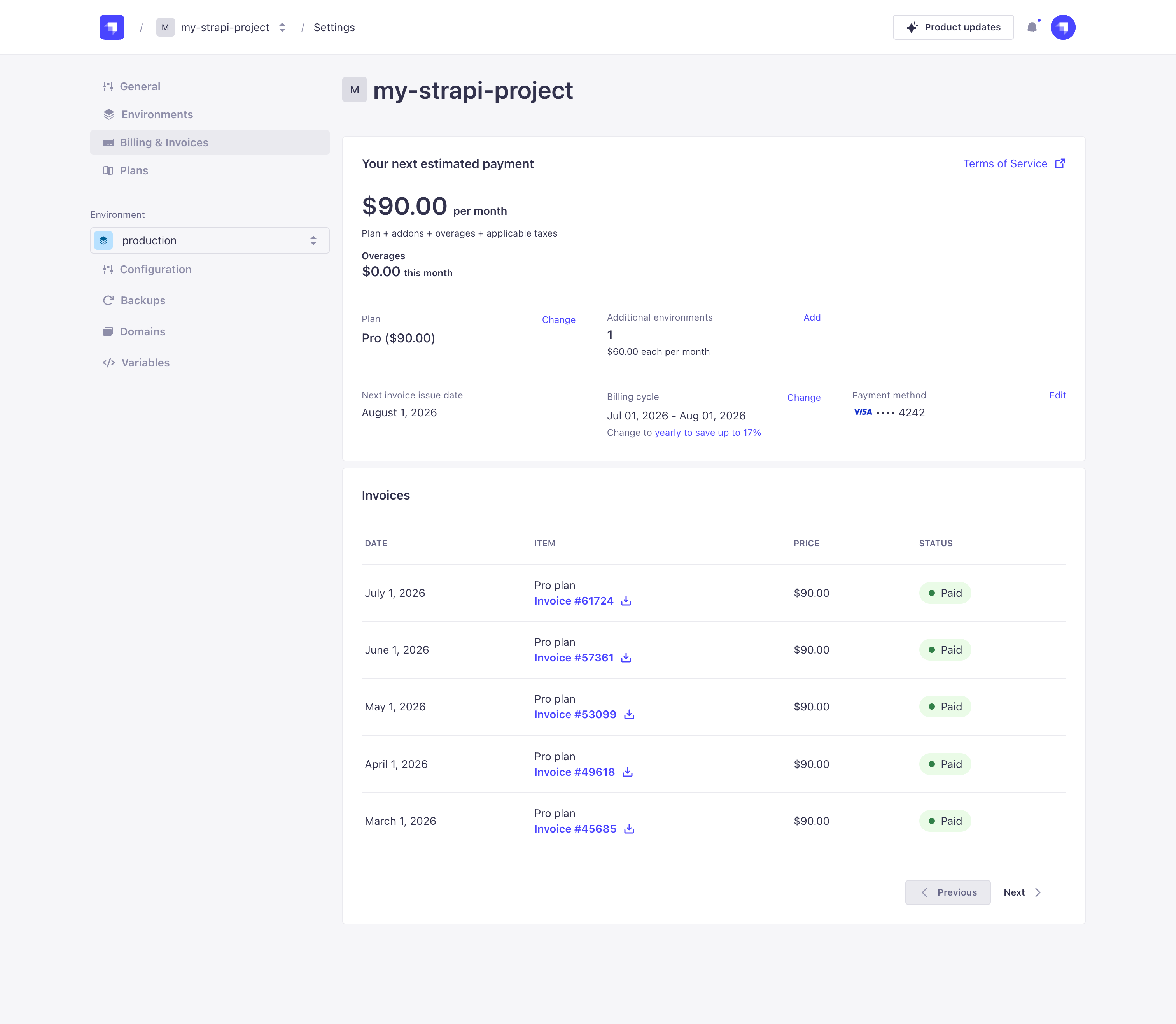
Task: Click the M project badge in breadcrumb
Action: pyautogui.click(x=165, y=27)
